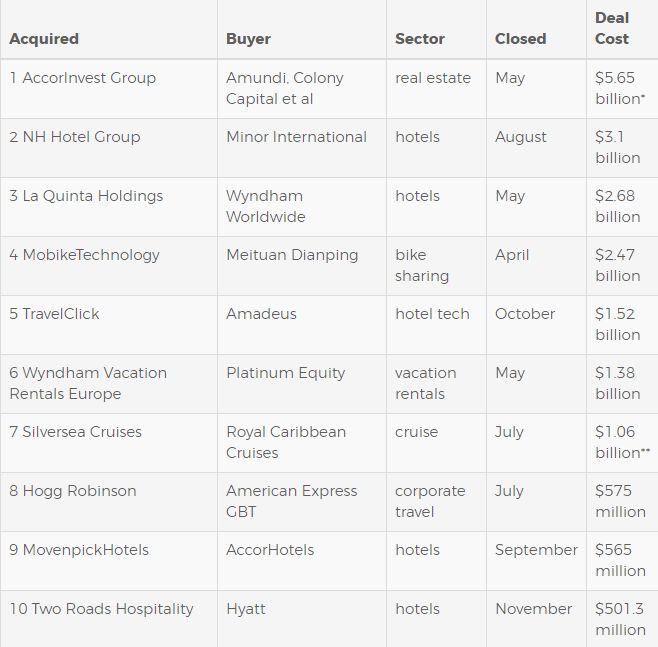Click the Platinum Equity buyer cell
The height and width of the screenshot is (647, 658).
(x=285, y=373)
